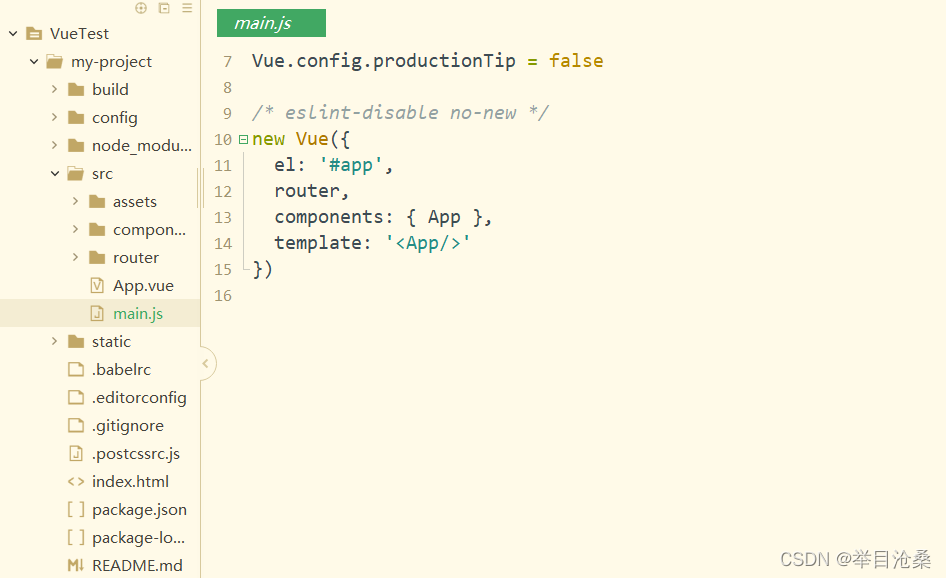Viewport: 946px width, 578px height.
Task: Click the build folder icon
Action: [x=76, y=90]
